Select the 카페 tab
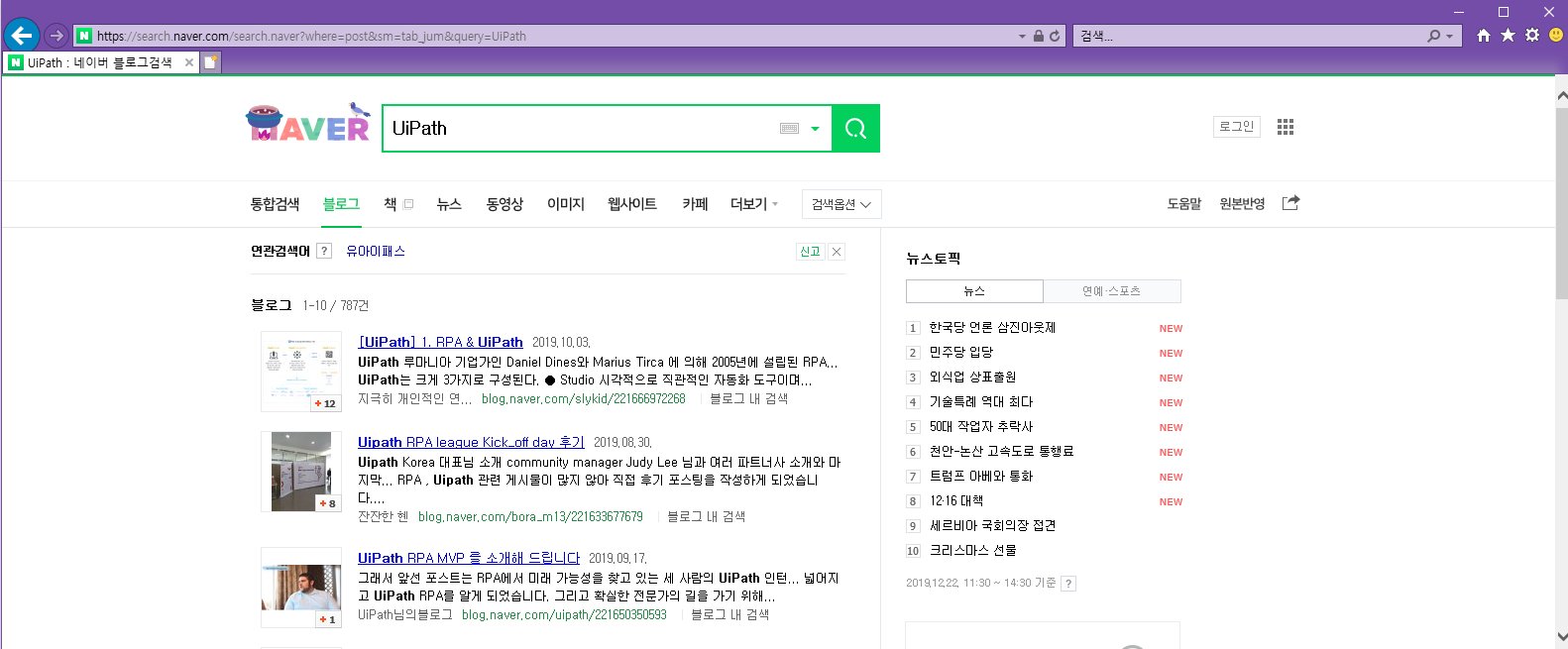This screenshot has width=1568, height=649. 695,204
